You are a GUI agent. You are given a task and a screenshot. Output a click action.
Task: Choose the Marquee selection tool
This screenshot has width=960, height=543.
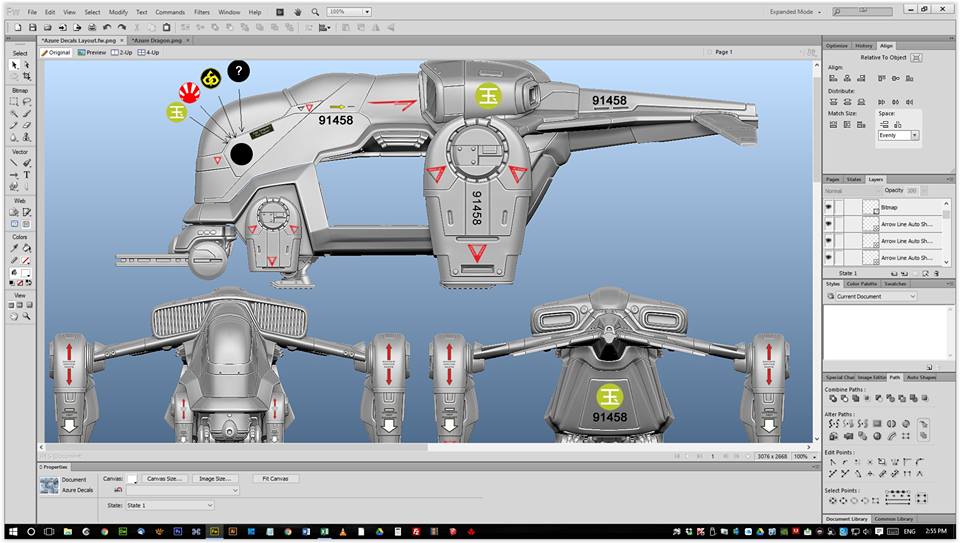(x=14, y=101)
